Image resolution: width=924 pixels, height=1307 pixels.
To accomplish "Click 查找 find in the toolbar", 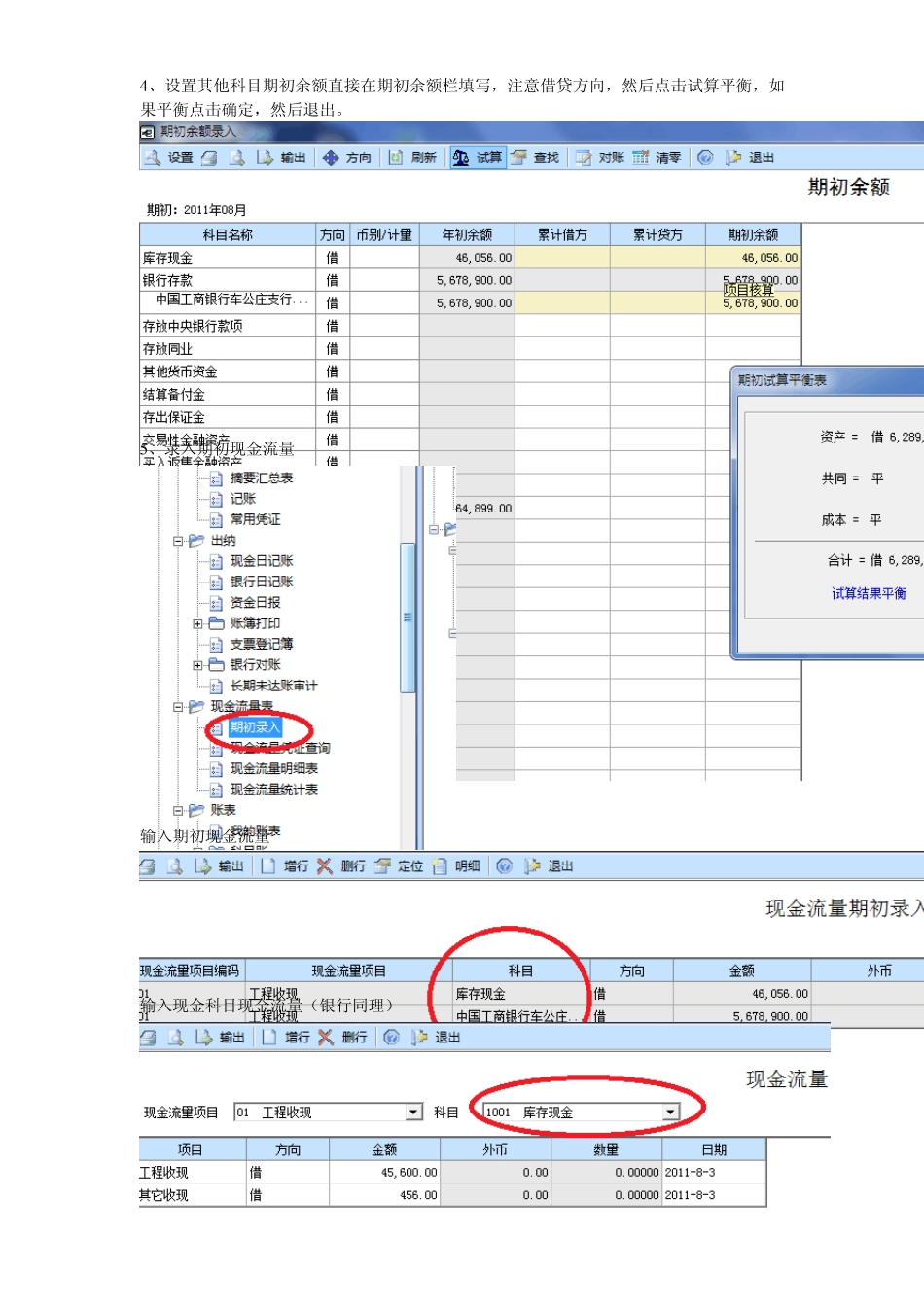I will [x=535, y=158].
